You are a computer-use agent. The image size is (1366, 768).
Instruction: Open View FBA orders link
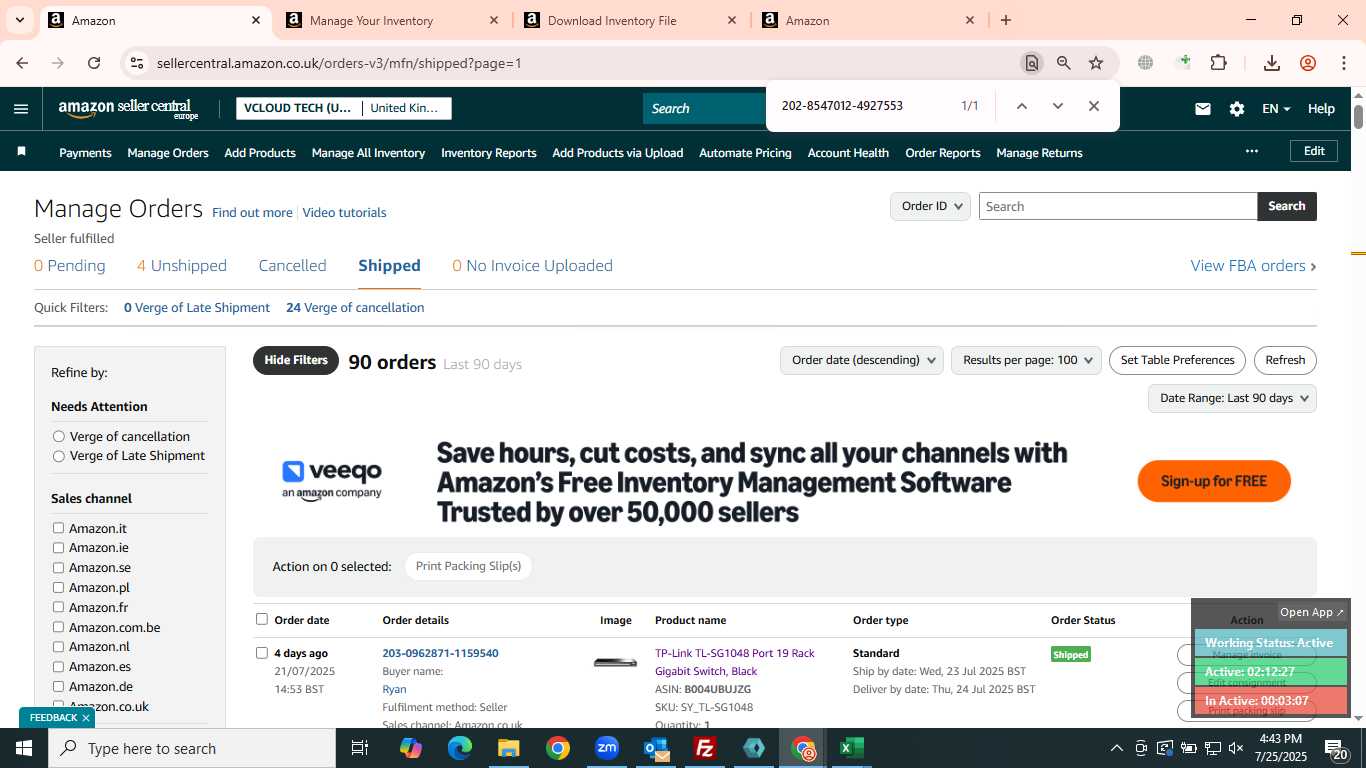coord(1253,265)
